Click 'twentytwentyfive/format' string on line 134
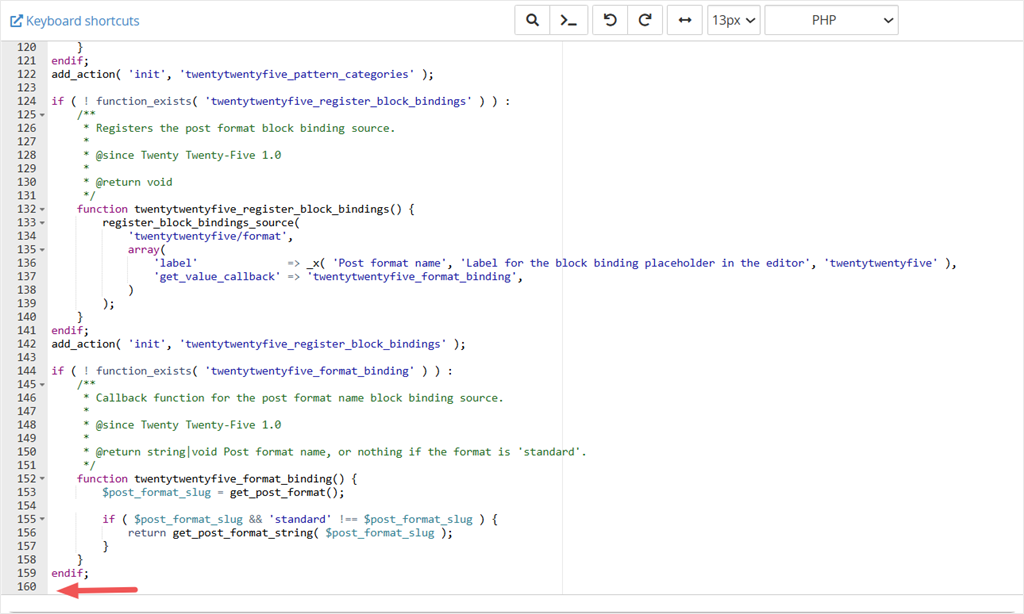Screen dimensions: 1024x614 point(208,236)
